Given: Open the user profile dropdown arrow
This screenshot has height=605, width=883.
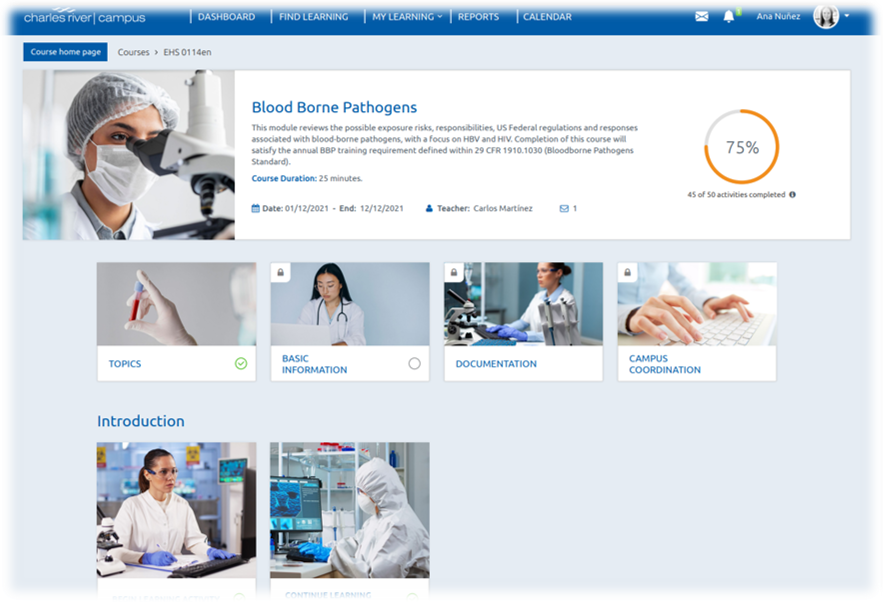Looking at the screenshot, I should [x=847, y=16].
